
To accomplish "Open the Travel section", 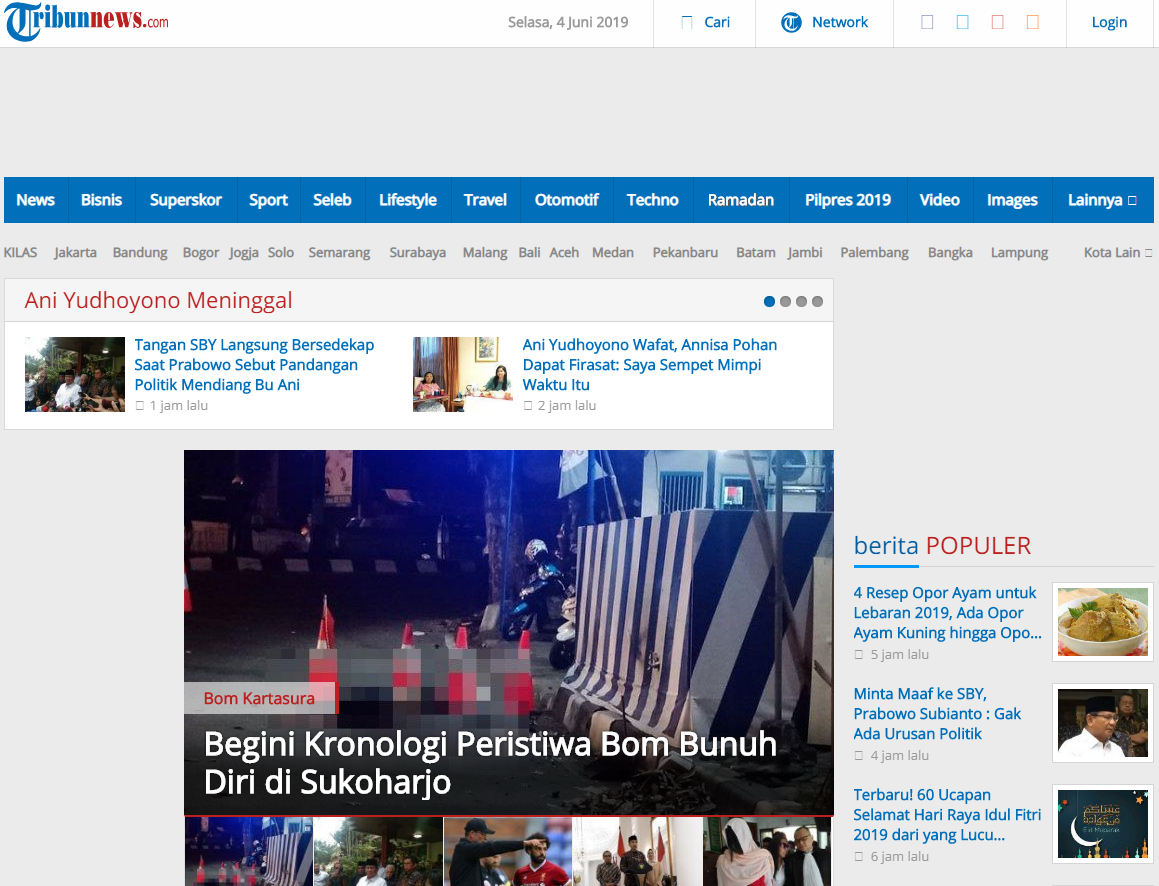I will [485, 200].
